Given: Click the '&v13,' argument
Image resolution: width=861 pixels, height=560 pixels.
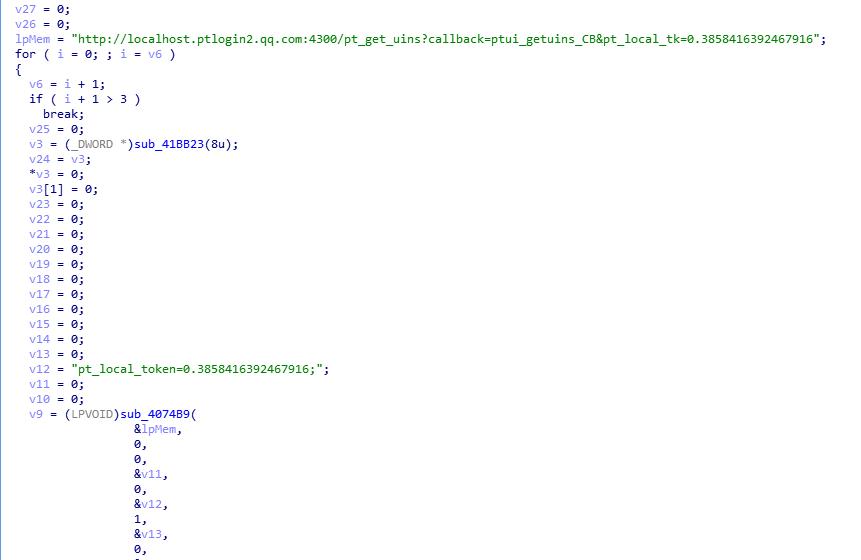Looking at the screenshot, I should pyautogui.click(x=151, y=534).
